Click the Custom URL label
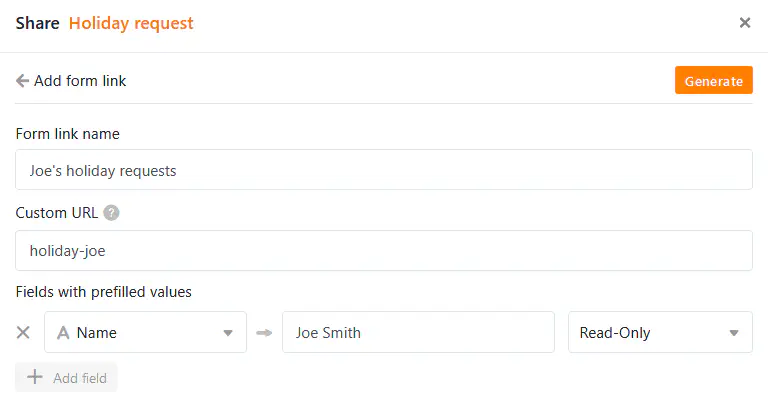768x402 pixels. [x=57, y=213]
